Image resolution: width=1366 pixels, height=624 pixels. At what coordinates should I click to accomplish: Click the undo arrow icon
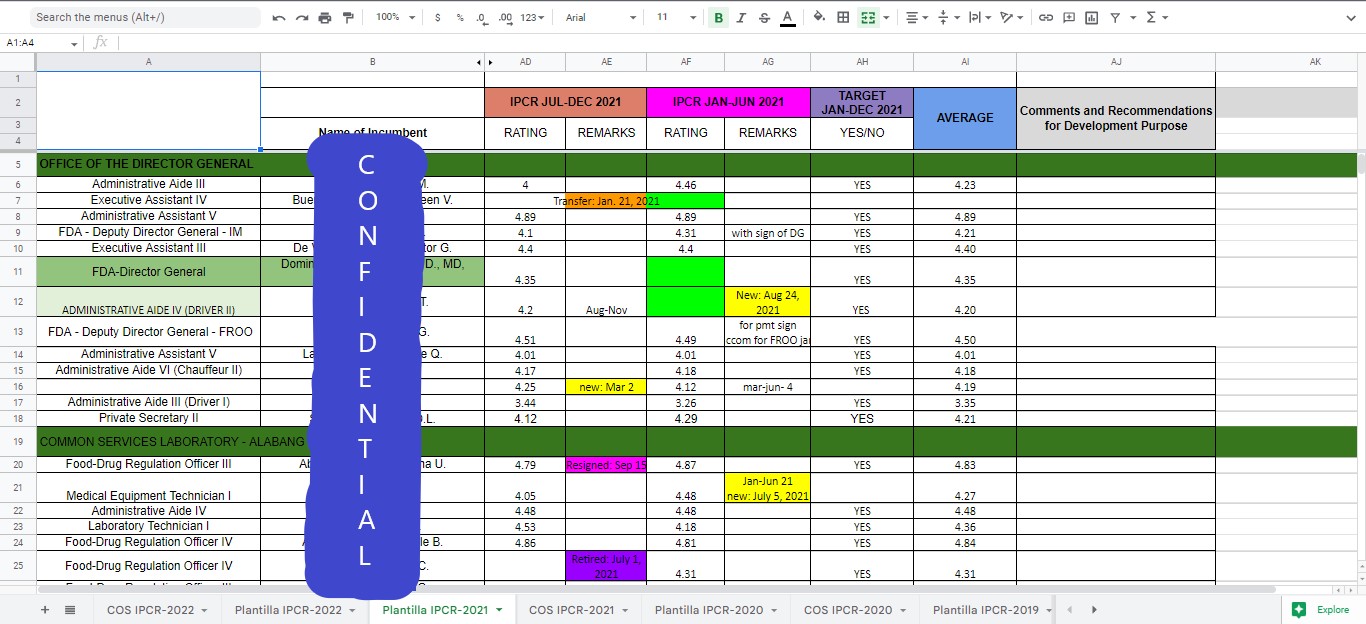[278, 17]
